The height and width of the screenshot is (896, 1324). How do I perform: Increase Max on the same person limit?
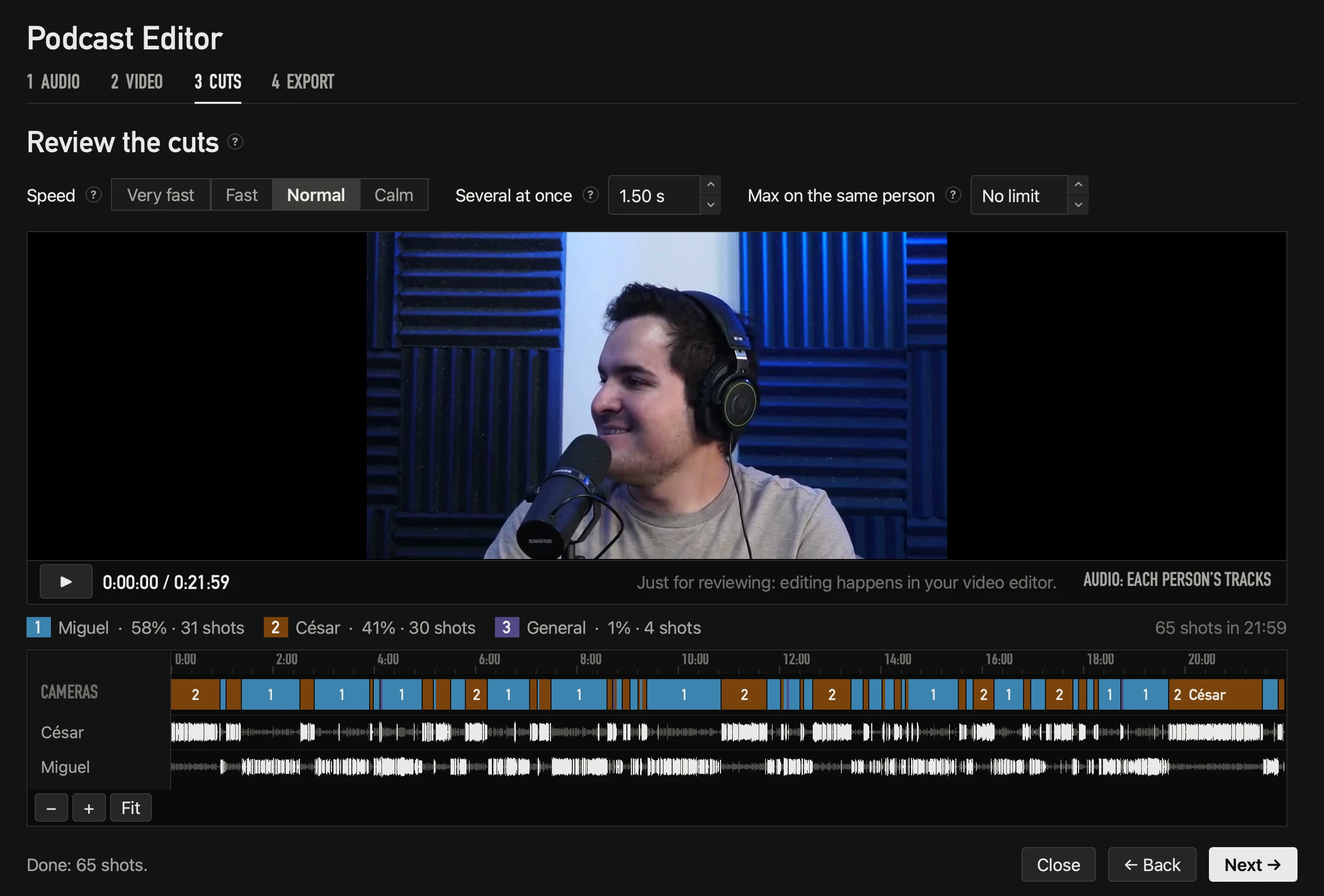[x=1078, y=185]
